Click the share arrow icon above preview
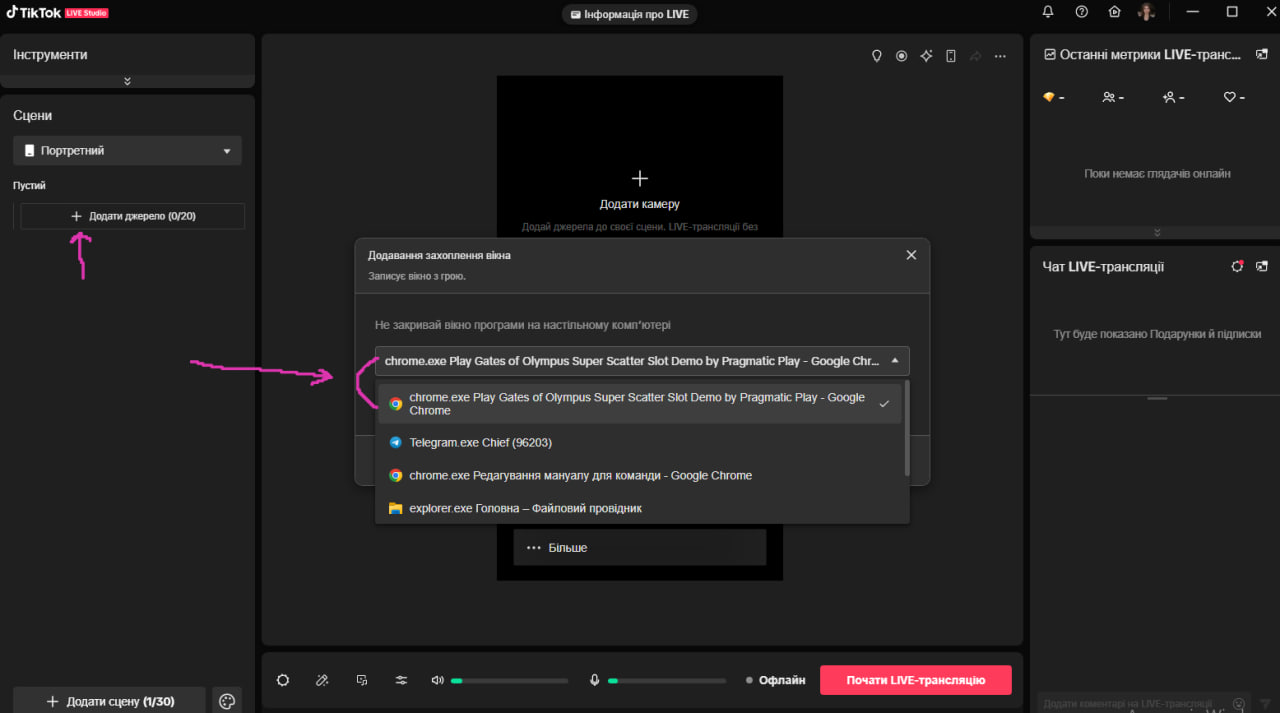Image resolution: width=1280 pixels, height=713 pixels. click(x=975, y=56)
